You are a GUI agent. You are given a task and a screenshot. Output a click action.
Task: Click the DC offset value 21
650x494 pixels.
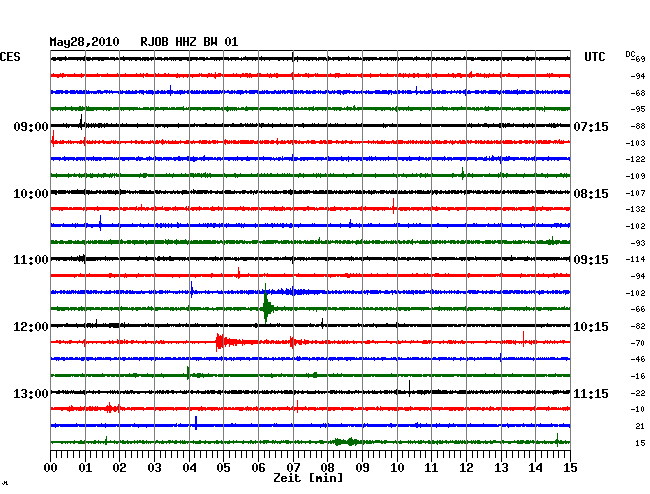pos(640,426)
